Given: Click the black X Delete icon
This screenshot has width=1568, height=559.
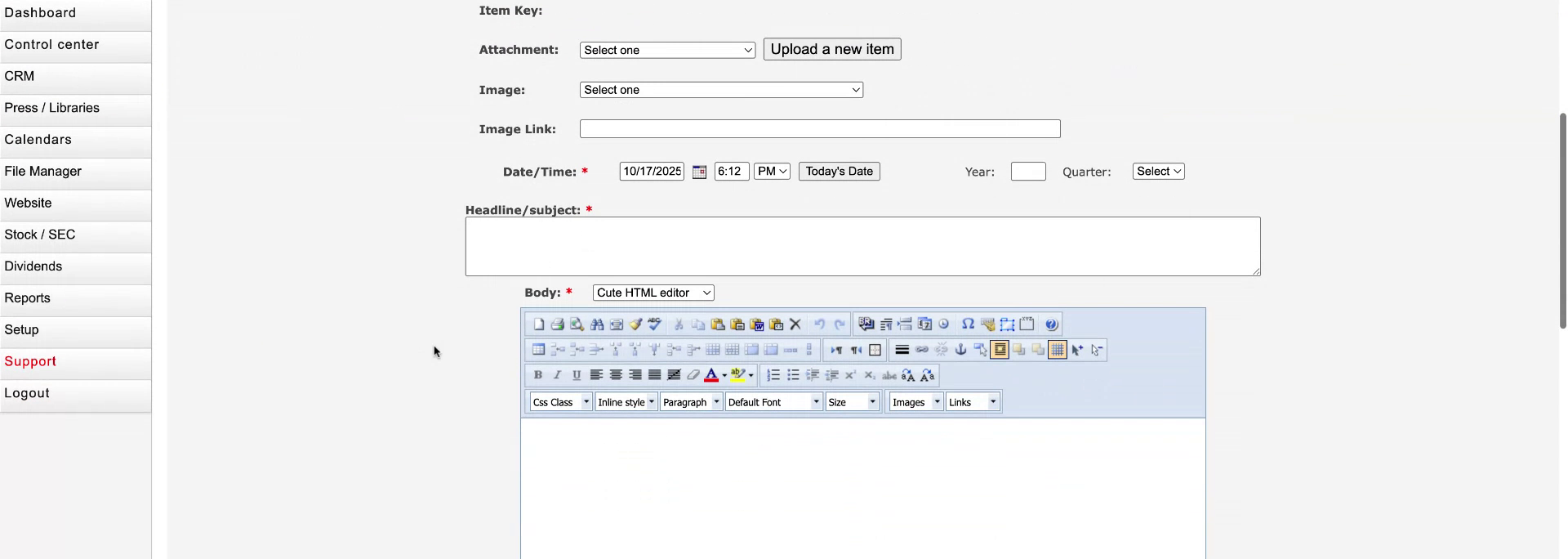Looking at the screenshot, I should (795, 324).
